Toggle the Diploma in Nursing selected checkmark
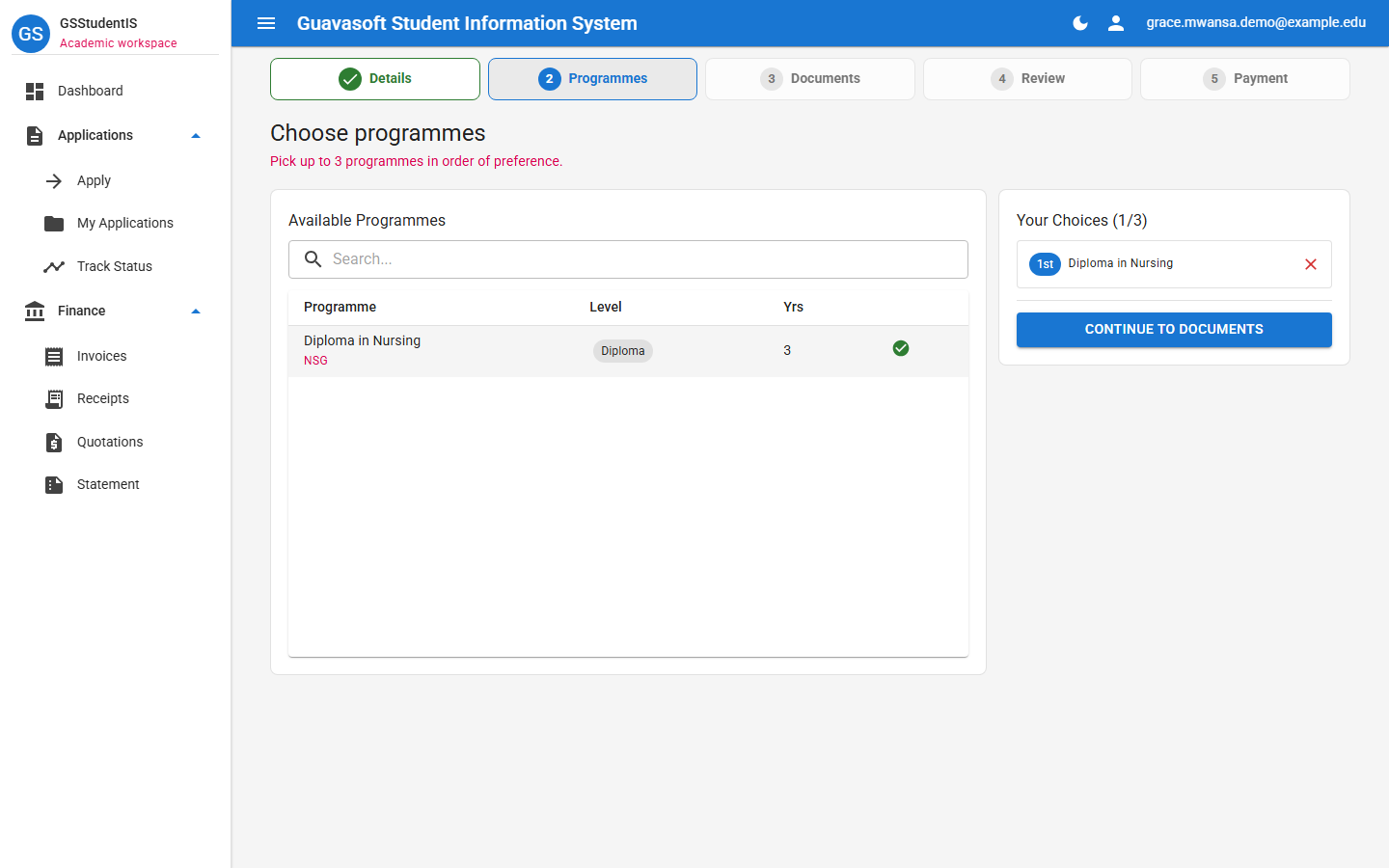 tap(901, 348)
